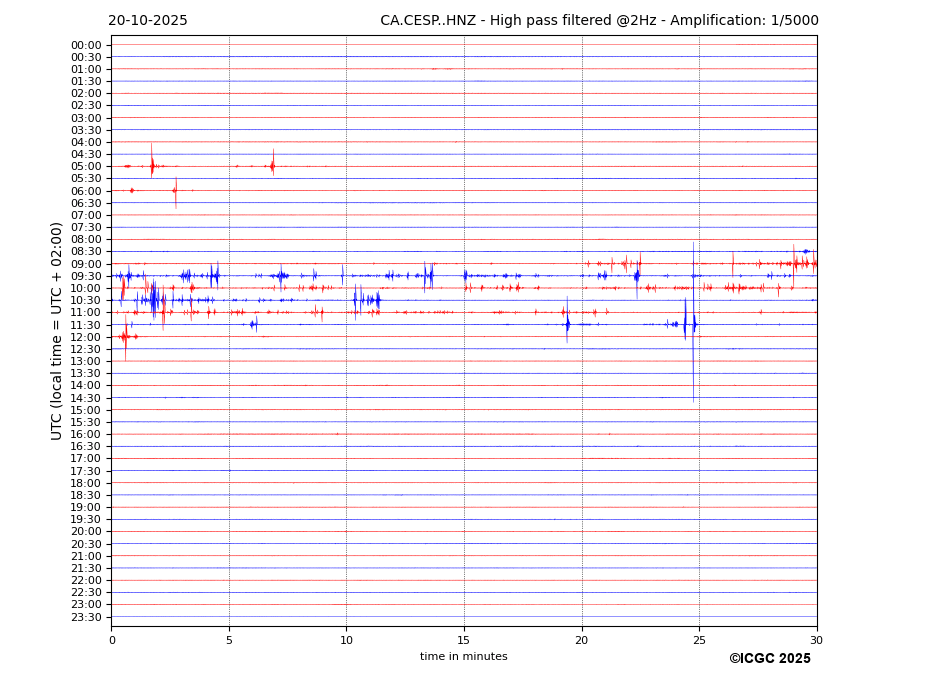Select the 05:00 time row label
The height and width of the screenshot is (696, 927).
(x=86, y=167)
